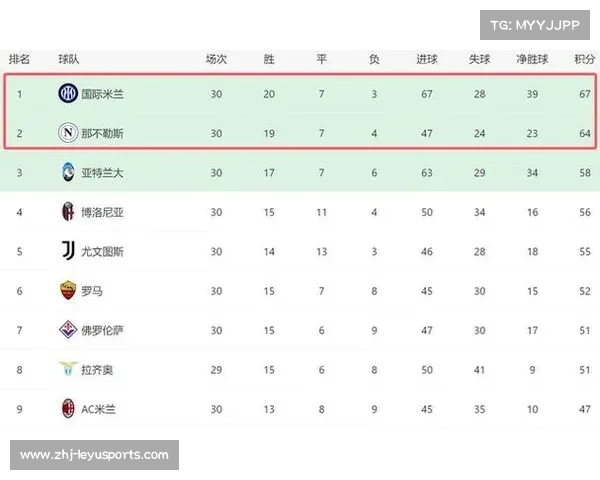The height and width of the screenshot is (480, 600).
Task: Click the 净胜球 column header
Action: tap(532, 59)
